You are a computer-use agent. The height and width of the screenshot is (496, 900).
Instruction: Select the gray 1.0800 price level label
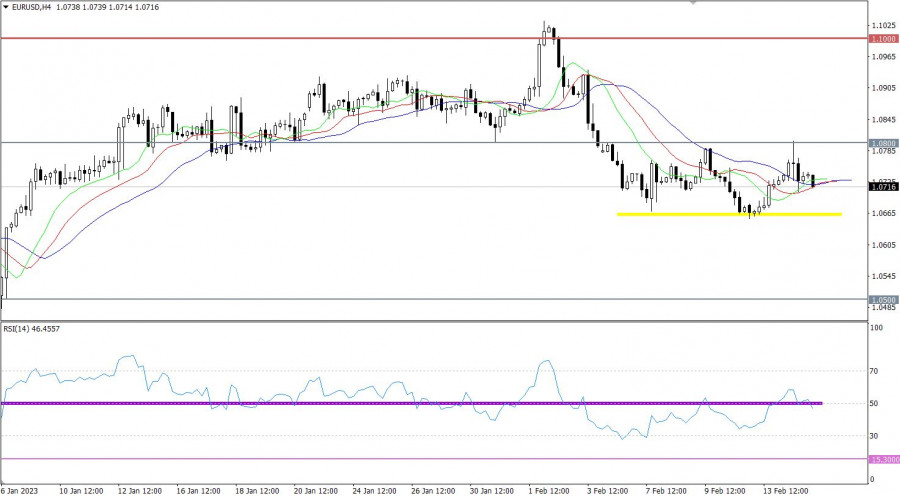882,143
